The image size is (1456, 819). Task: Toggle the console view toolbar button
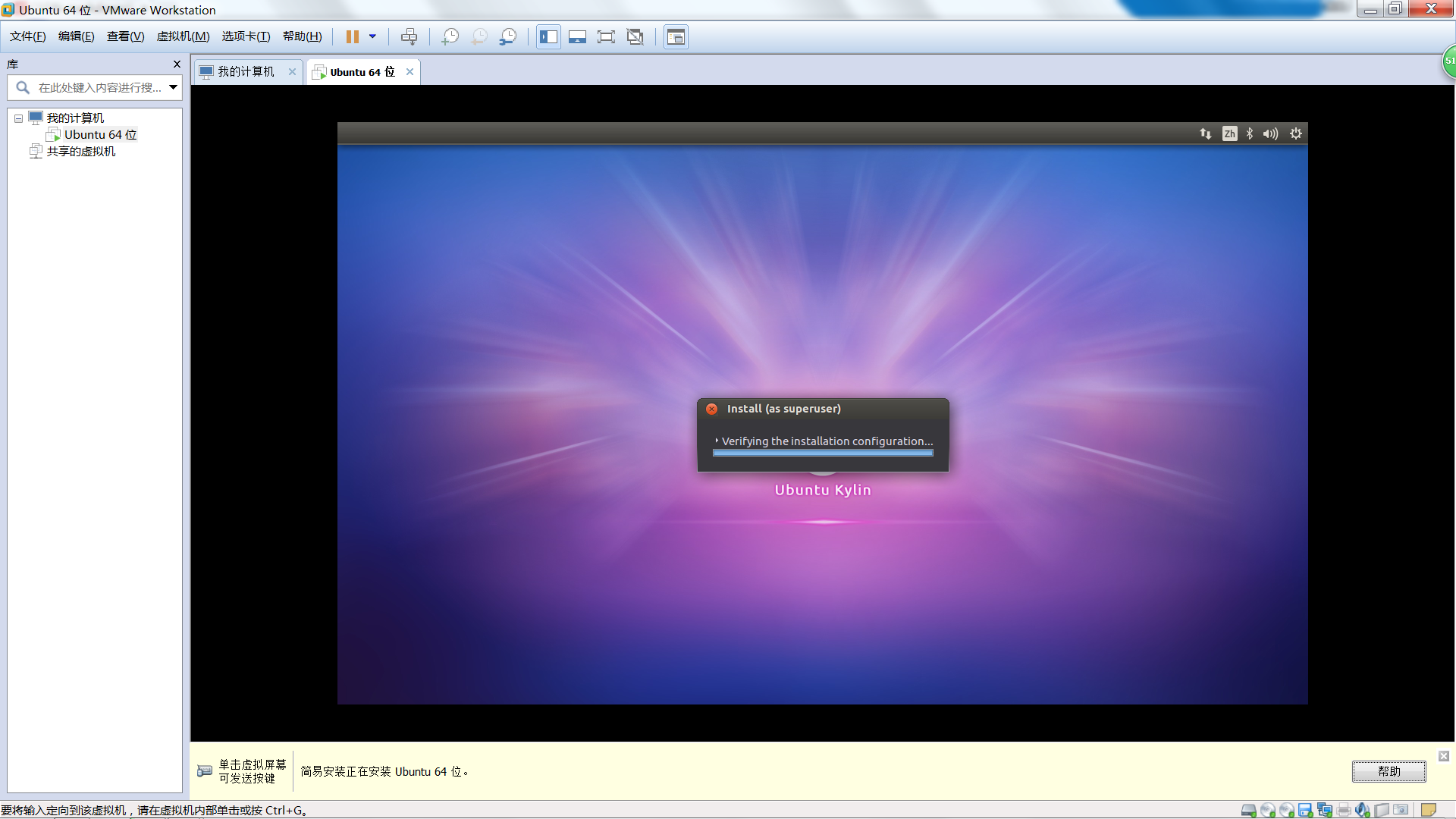[676, 36]
